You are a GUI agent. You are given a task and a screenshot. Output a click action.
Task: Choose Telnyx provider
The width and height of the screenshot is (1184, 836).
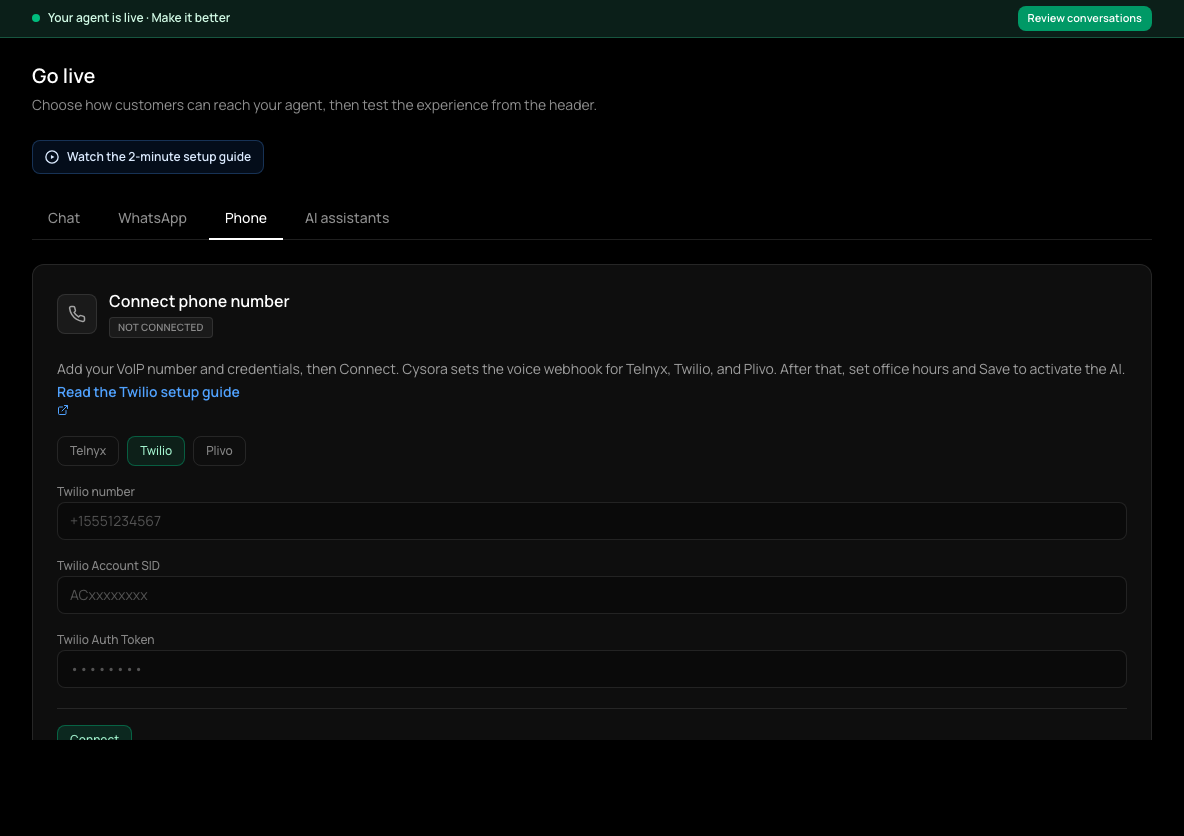click(88, 451)
